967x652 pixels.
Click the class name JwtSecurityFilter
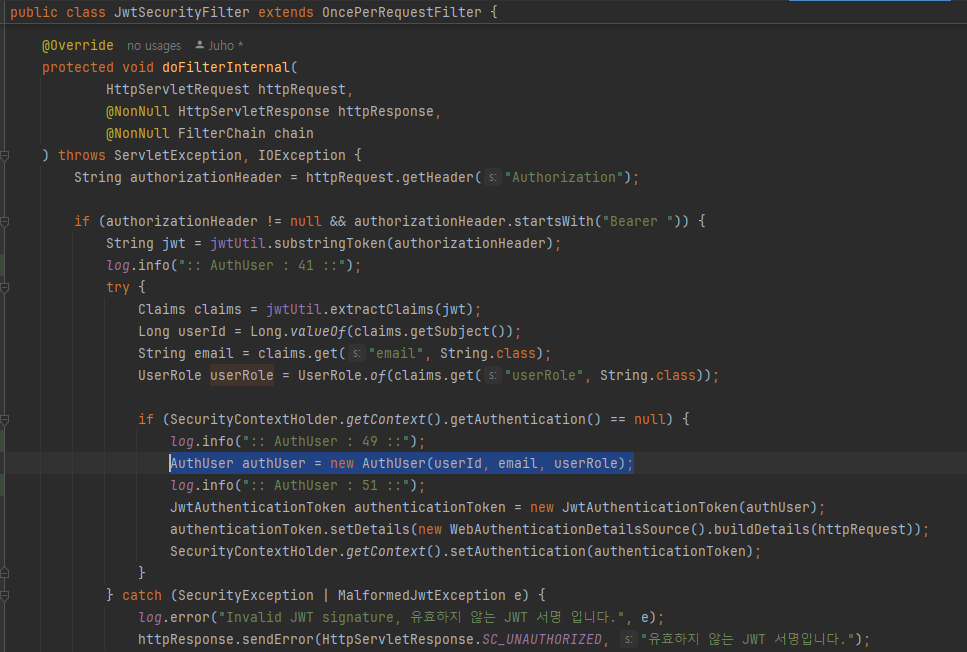[182, 12]
